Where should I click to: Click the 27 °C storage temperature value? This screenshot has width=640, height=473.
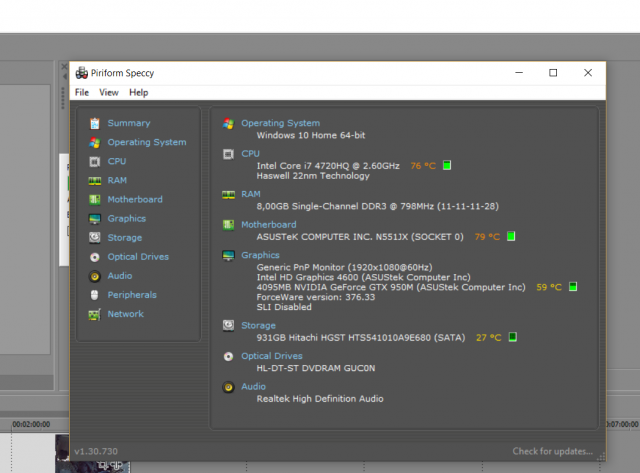pyautogui.click(x=489, y=338)
